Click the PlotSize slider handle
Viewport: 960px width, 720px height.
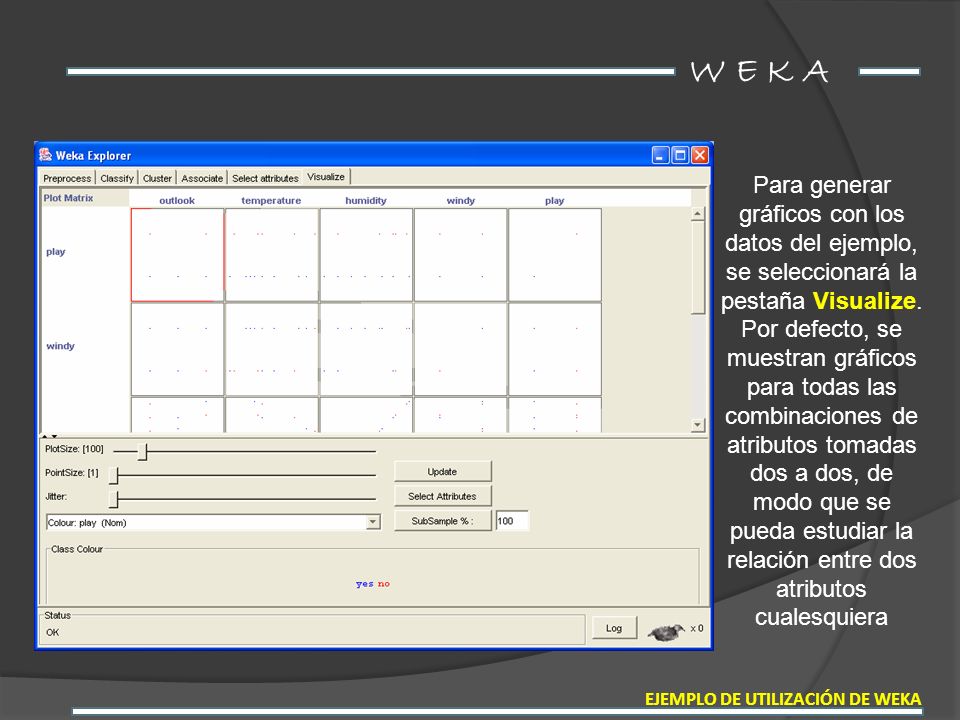[x=143, y=452]
